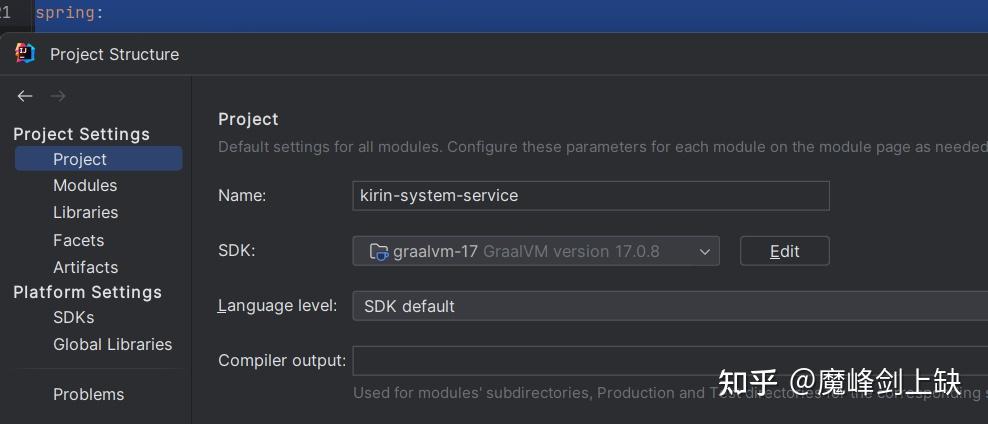
Task: Expand the SDK dropdown chevron
Action: (705, 251)
